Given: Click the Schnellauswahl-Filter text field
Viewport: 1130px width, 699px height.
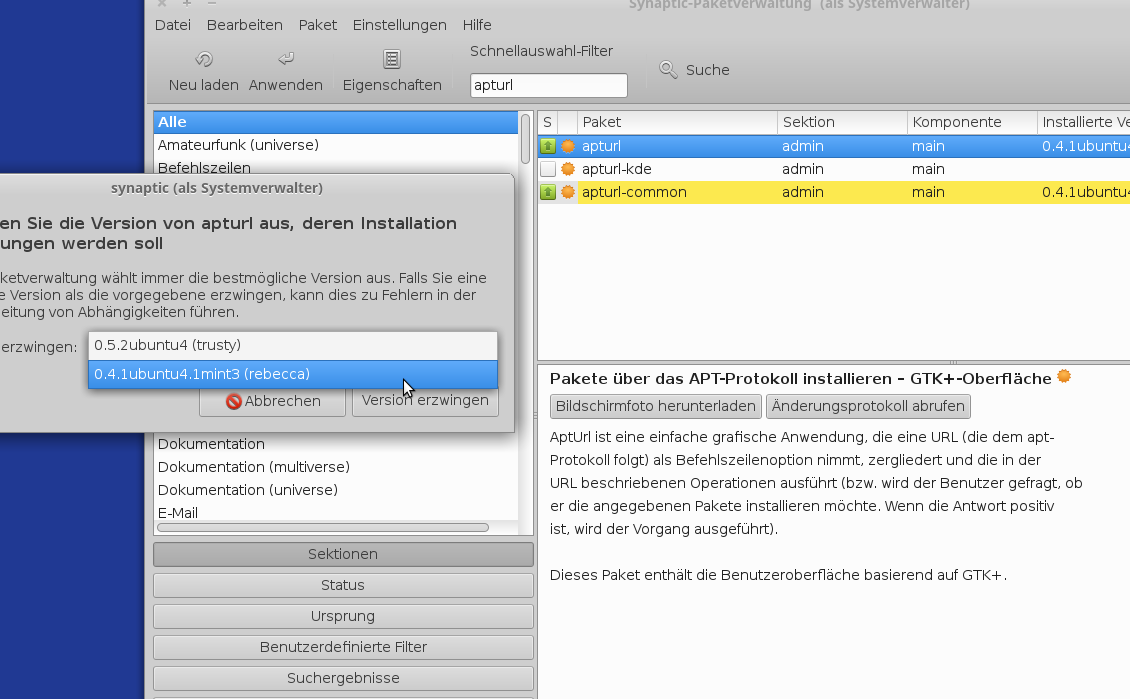Looking at the screenshot, I should click(548, 85).
